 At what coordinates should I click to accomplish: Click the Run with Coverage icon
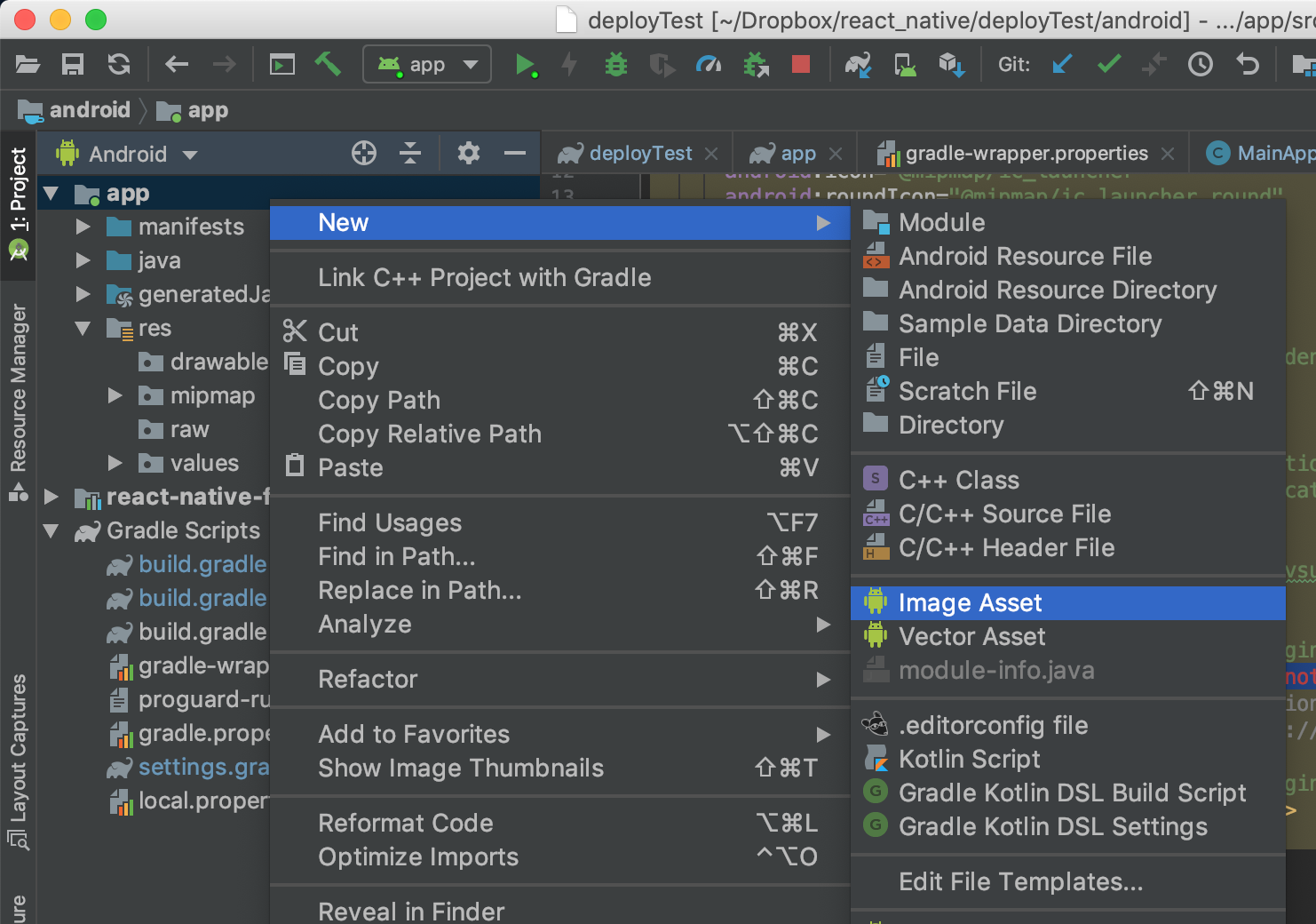(x=662, y=64)
